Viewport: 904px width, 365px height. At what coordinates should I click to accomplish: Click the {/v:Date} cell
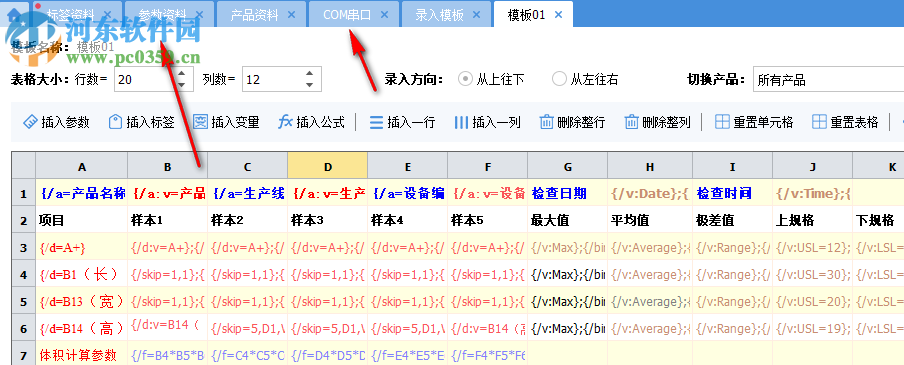point(650,193)
